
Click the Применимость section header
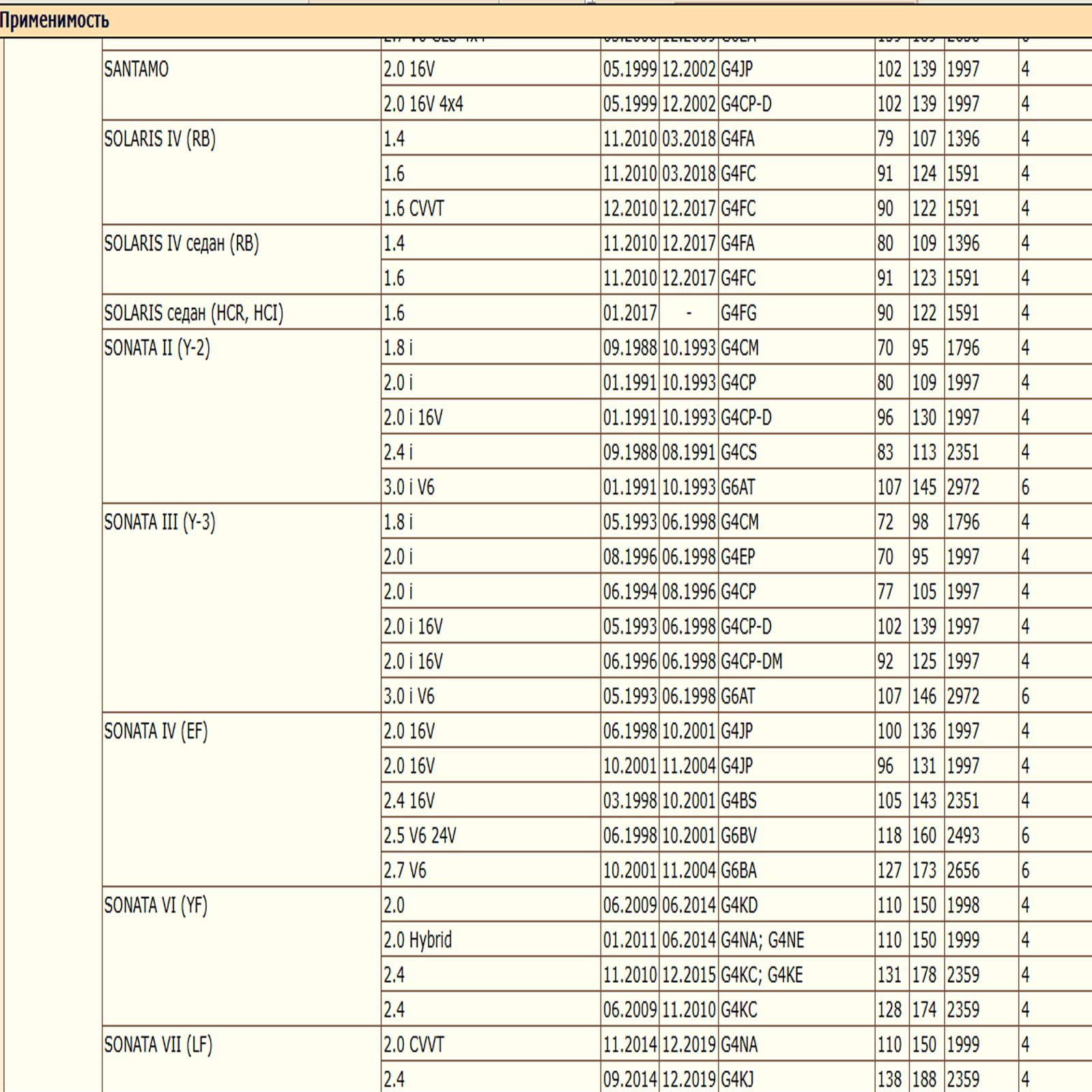click(55, 20)
